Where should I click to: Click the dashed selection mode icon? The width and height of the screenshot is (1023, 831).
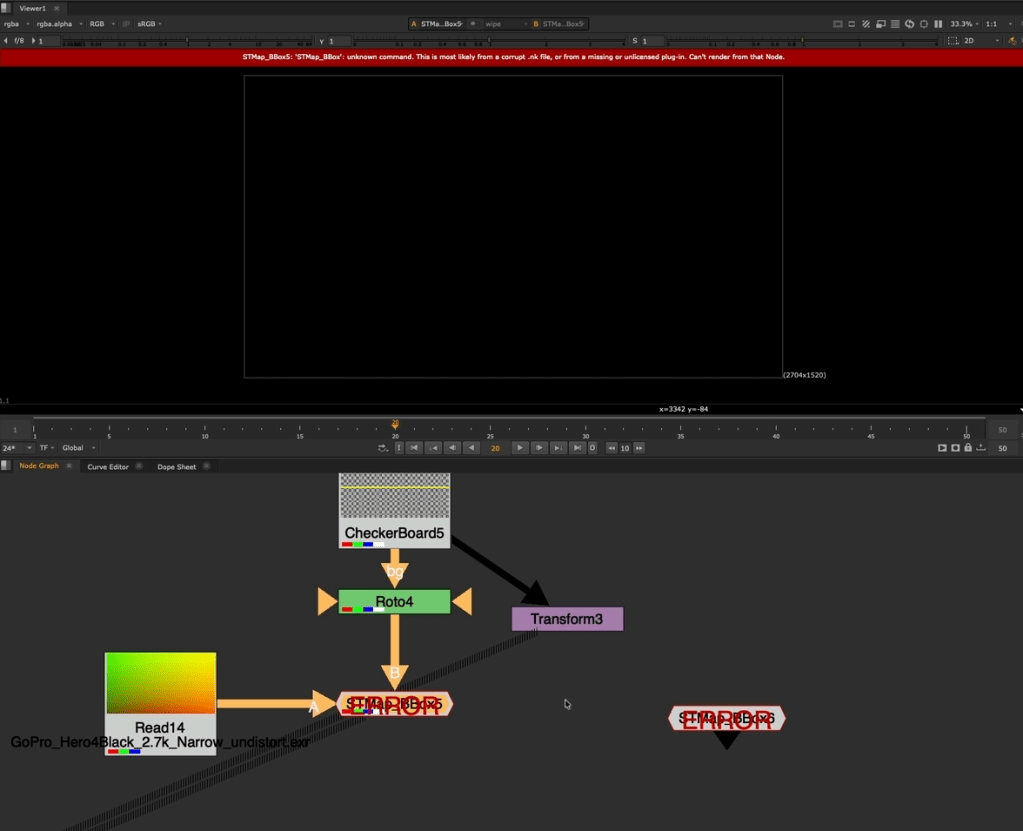[953, 40]
